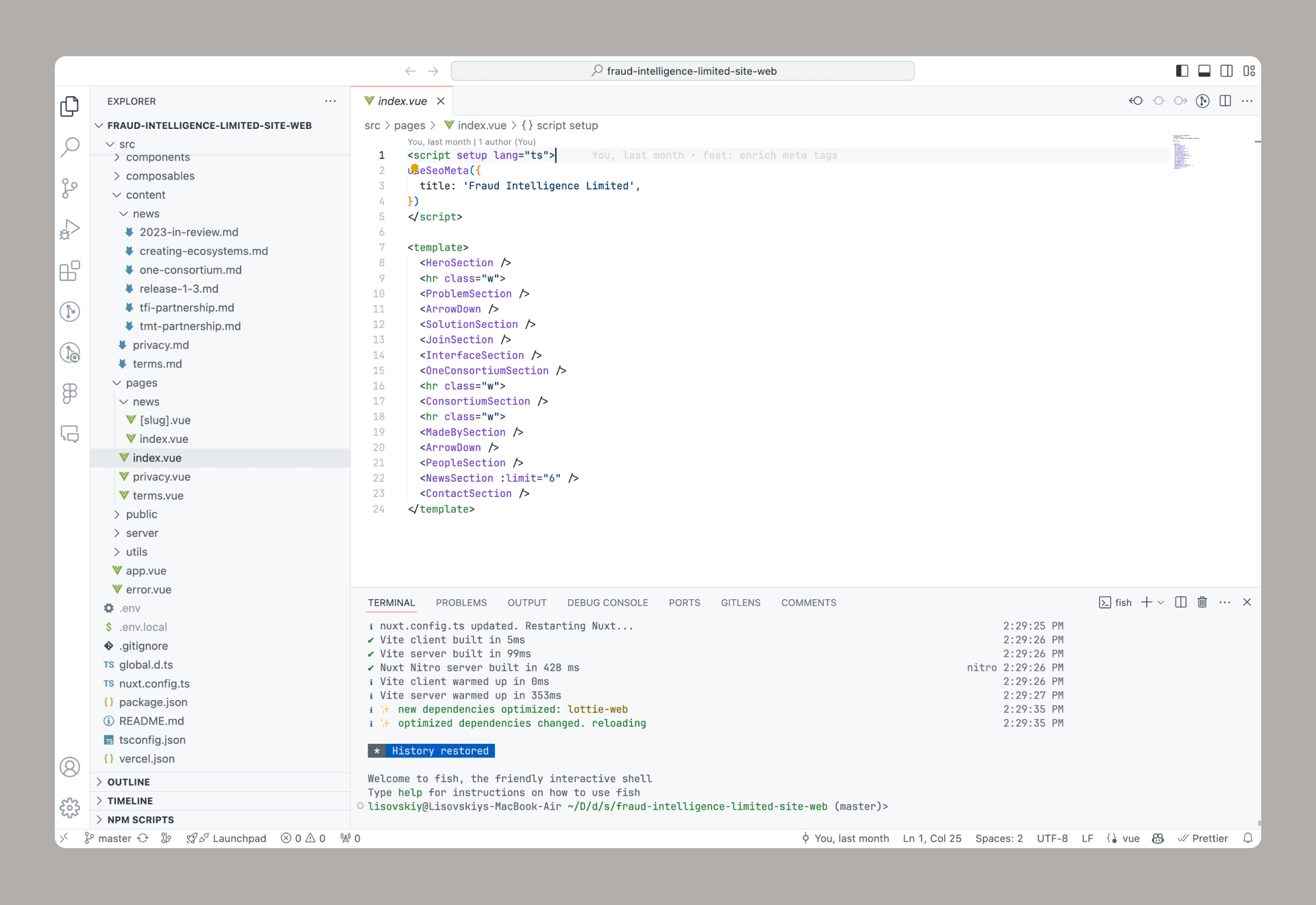Open the Figma view in activity bar
The width and height of the screenshot is (1316, 905).
[x=70, y=393]
